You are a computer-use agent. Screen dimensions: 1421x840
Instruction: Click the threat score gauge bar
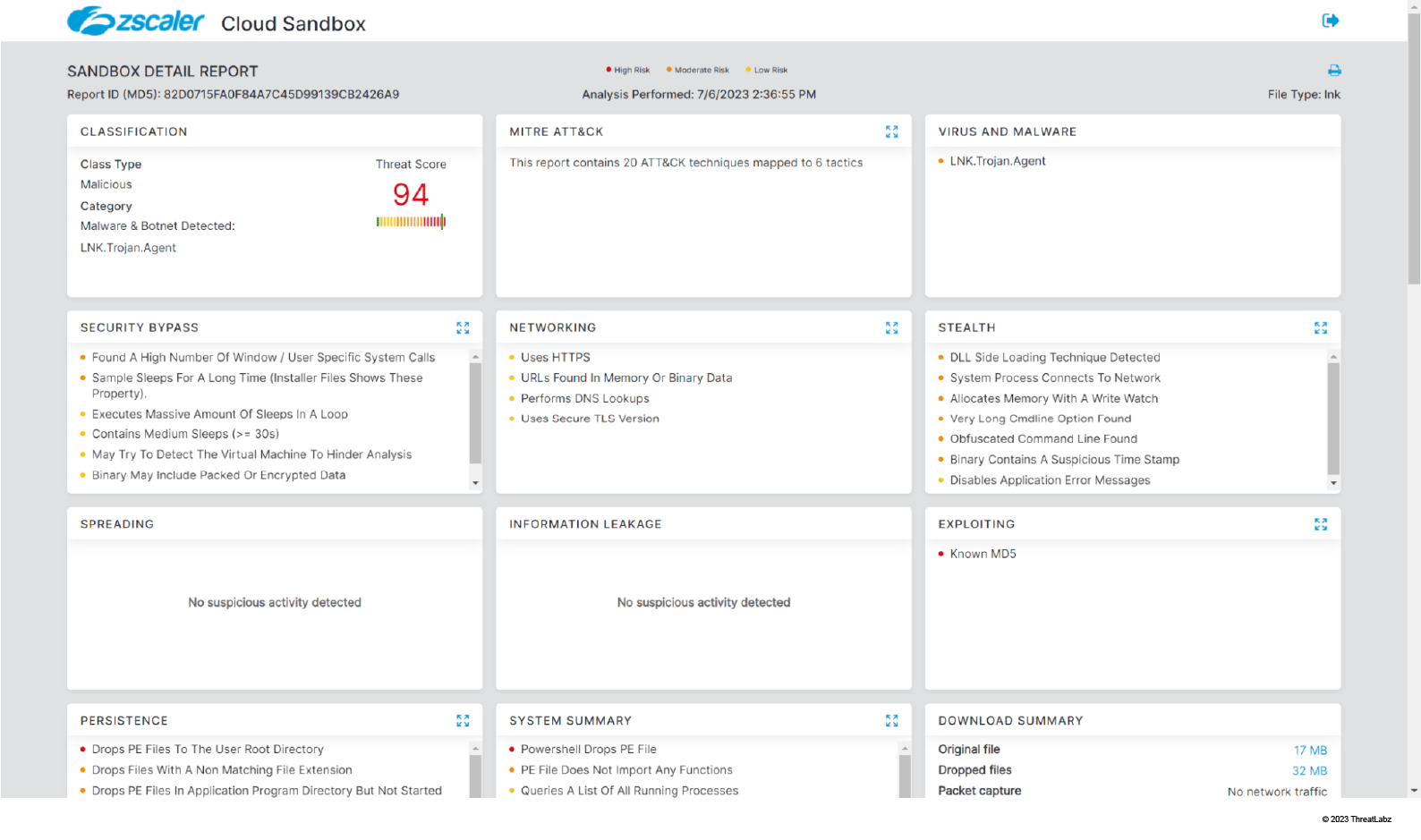click(411, 222)
